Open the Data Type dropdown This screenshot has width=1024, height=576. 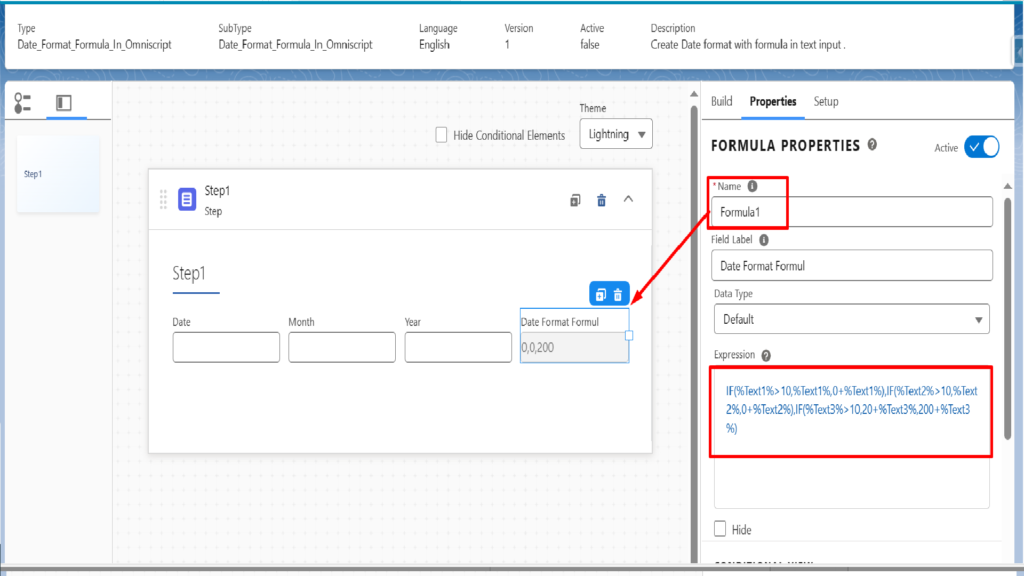click(852, 319)
